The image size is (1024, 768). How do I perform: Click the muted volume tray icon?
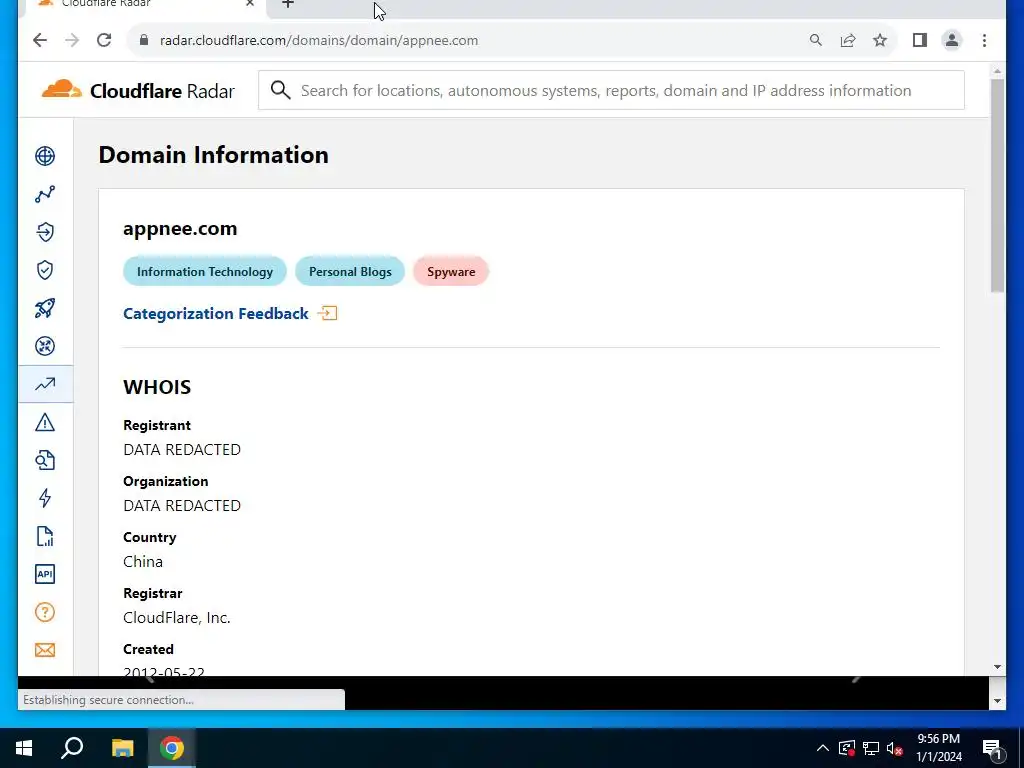[895, 748]
